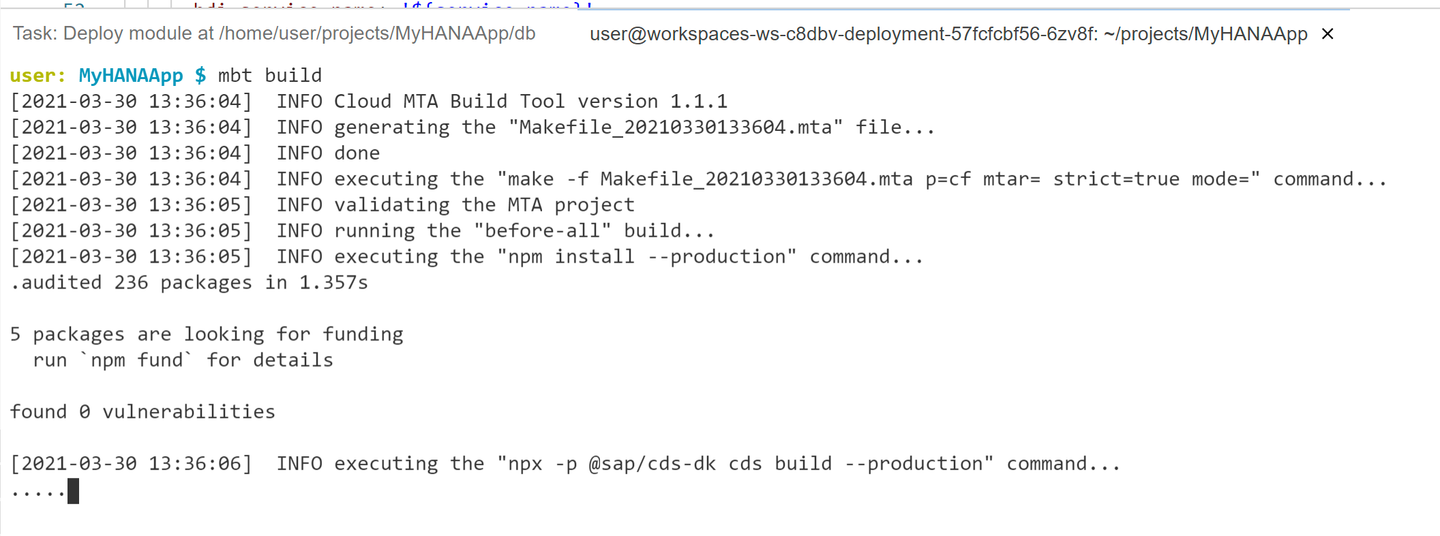Click the MyHANAApp prompt directory name
This screenshot has width=1440, height=536.
click(131, 75)
